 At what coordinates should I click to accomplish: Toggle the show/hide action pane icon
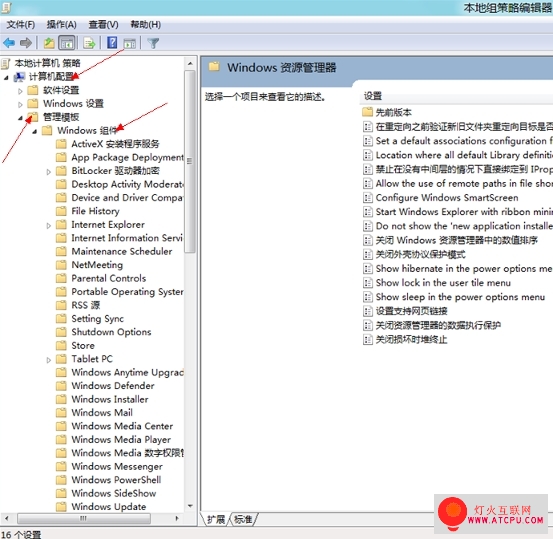(x=130, y=43)
